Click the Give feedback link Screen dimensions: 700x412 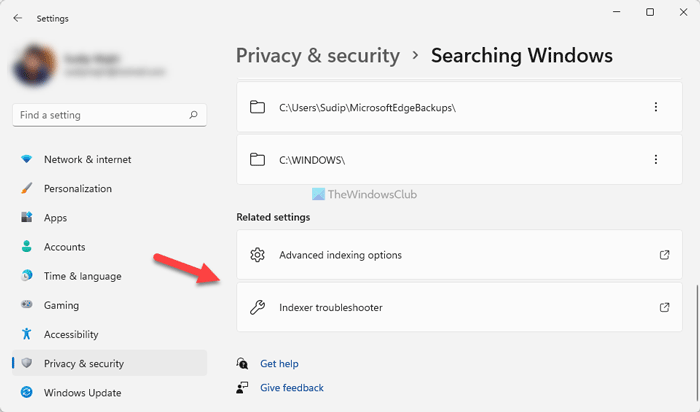291,388
